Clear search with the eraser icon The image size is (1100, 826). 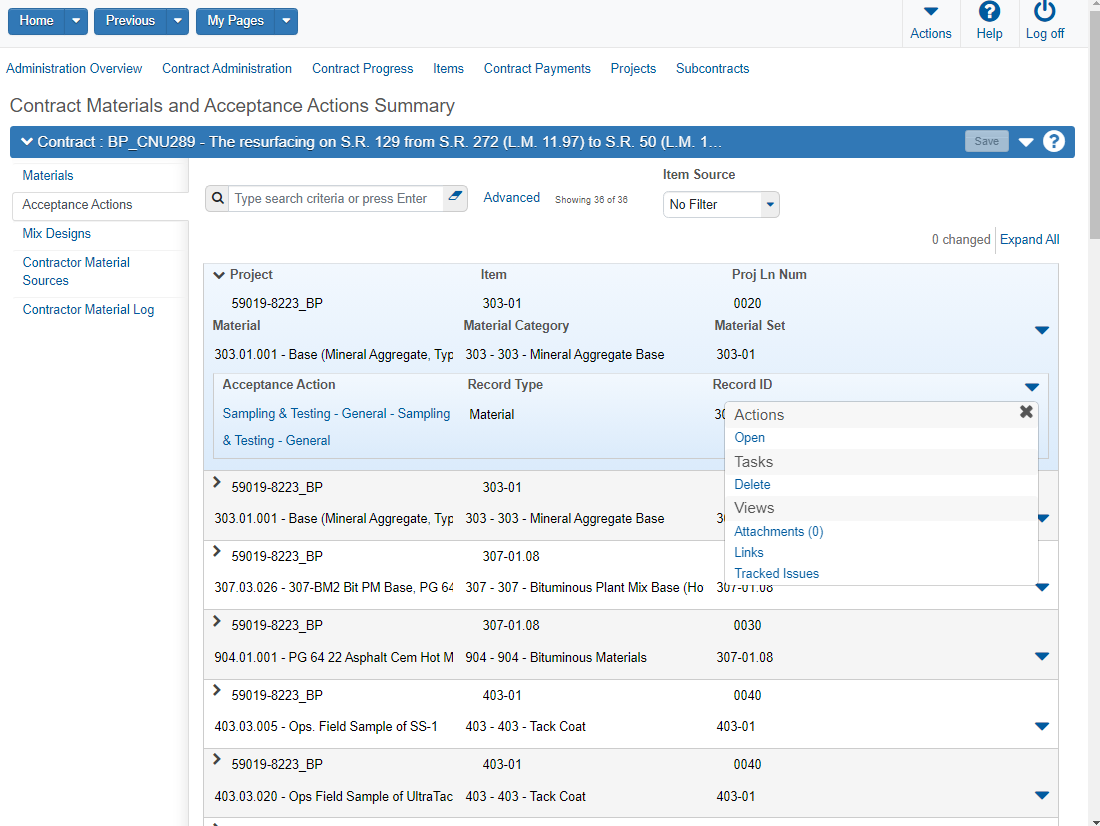coord(455,197)
